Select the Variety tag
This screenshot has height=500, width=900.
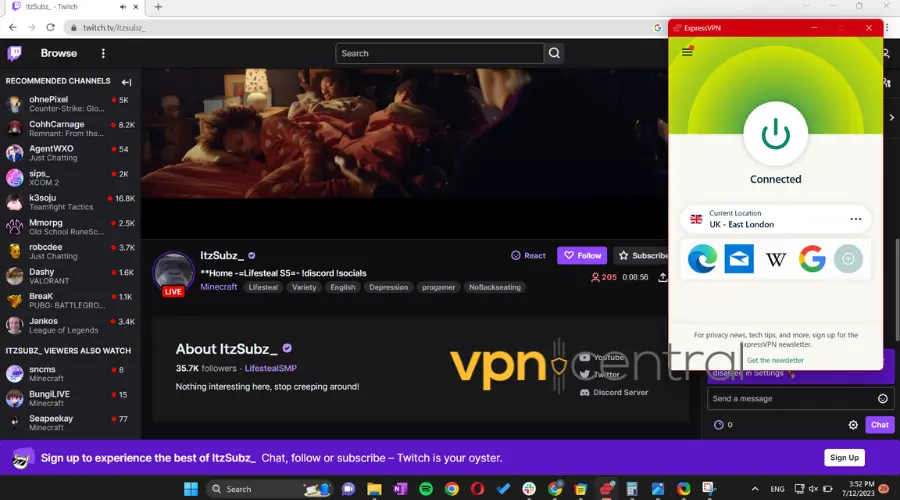tap(304, 288)
